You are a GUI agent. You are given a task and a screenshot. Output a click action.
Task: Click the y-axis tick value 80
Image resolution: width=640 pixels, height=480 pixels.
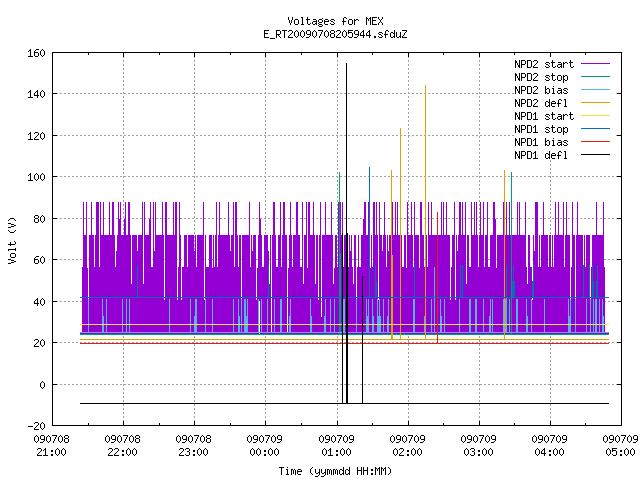[x=39, y=219]
